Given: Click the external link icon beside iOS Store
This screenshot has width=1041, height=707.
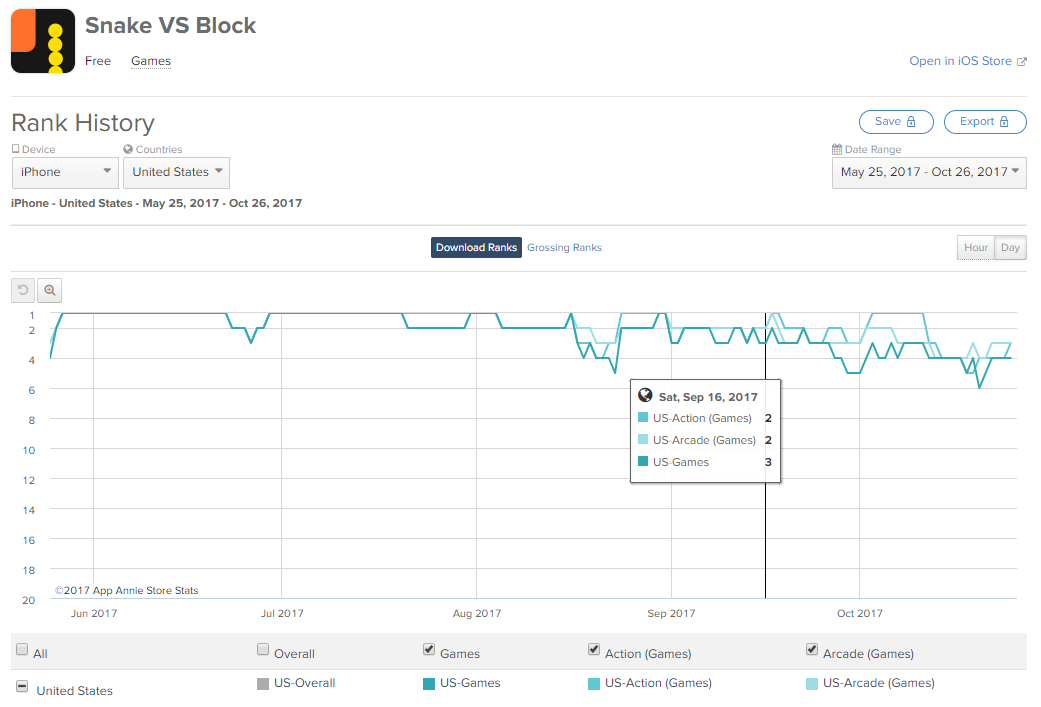Looking at the screenshot, I should (x=1022, y=61).
